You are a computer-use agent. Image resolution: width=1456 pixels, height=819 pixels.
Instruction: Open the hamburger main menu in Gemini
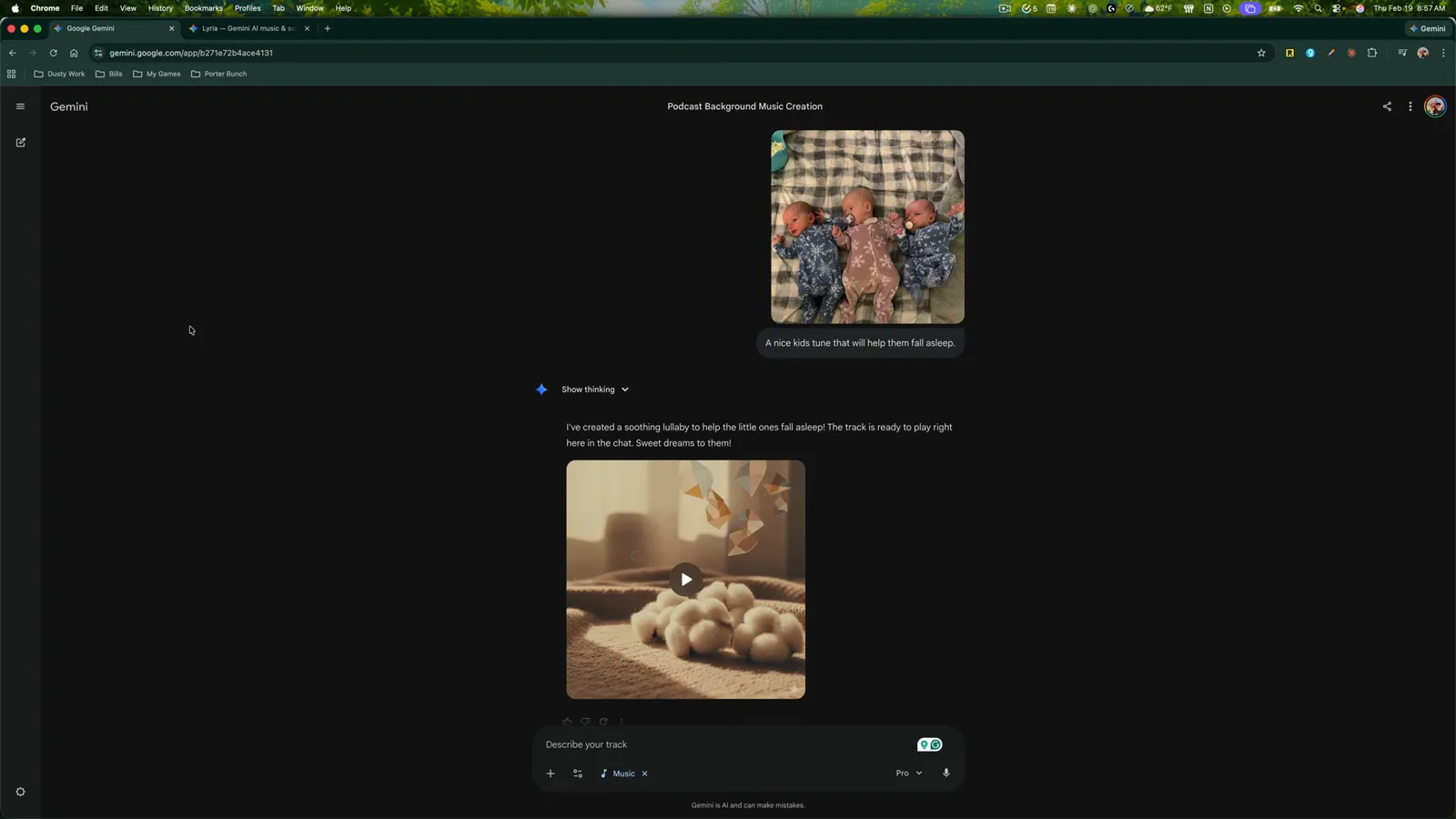tap(20, 106)
